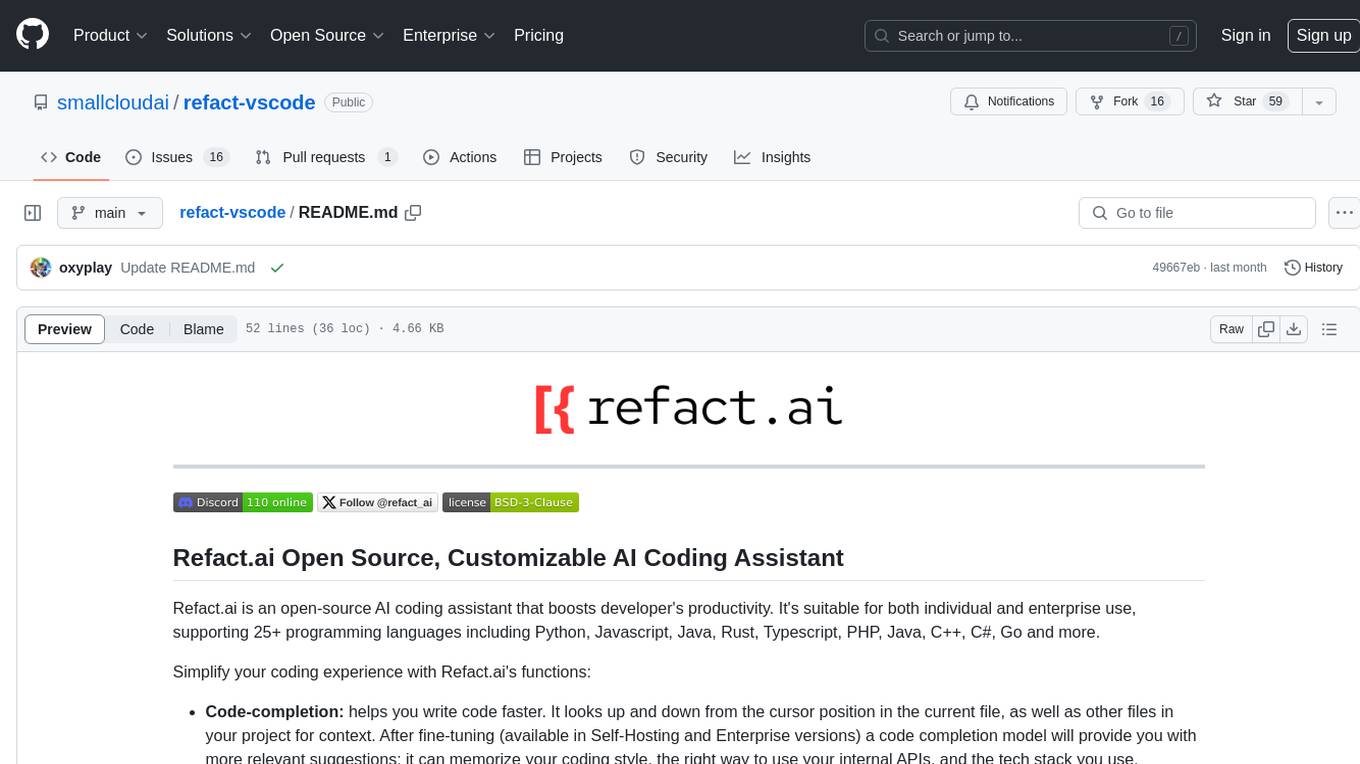1360x764 pixels.
Task: Open the license BSD-3-Clause badge
Action: (x=511, y=502)
